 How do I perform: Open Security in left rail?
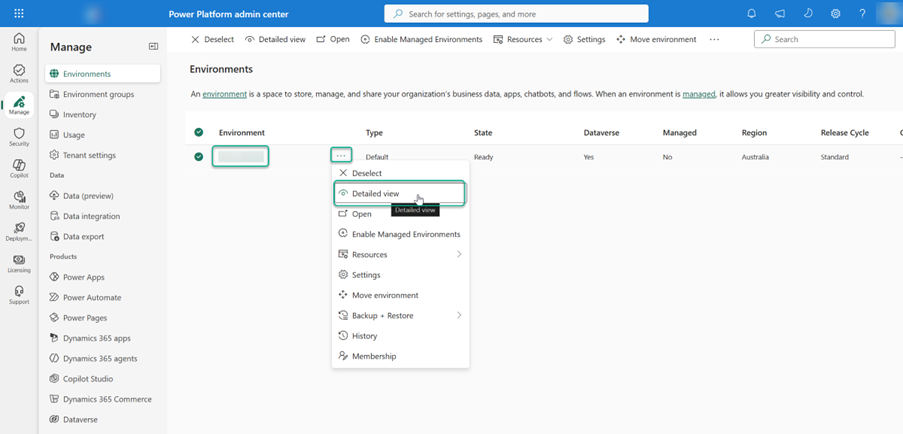coord(19,137)
